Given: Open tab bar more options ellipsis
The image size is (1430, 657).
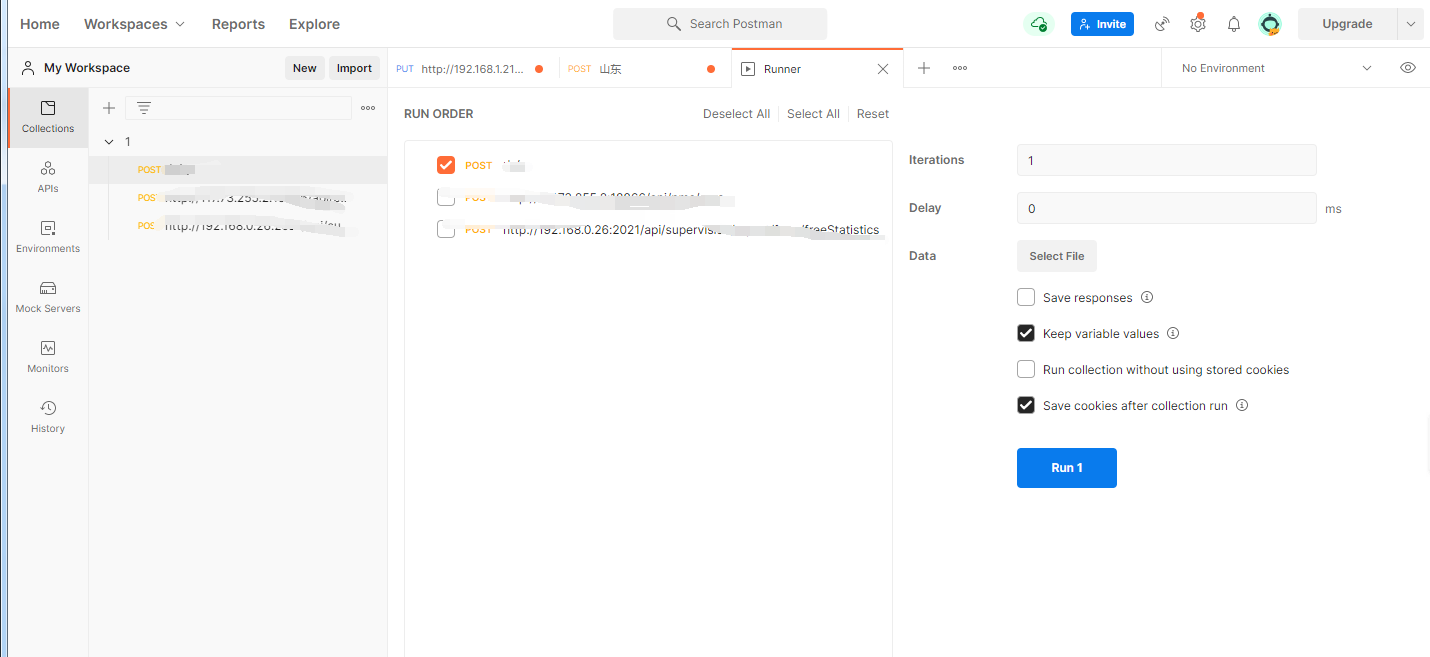Looking at the screenshot, I should click(x=960, y=68).
